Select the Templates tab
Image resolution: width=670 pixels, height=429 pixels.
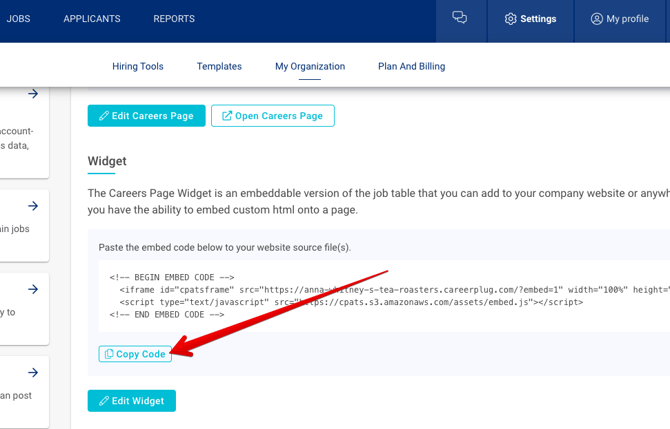[219, 67]
